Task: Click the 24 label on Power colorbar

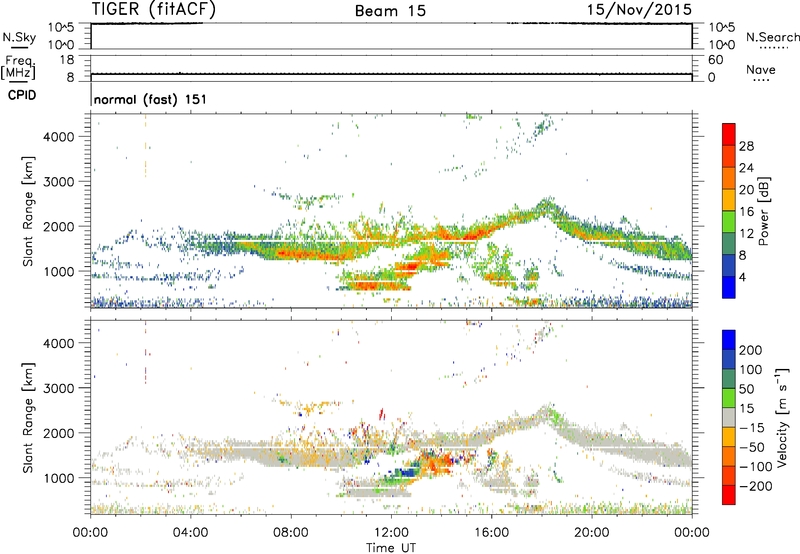Action: tap(746, 168)
